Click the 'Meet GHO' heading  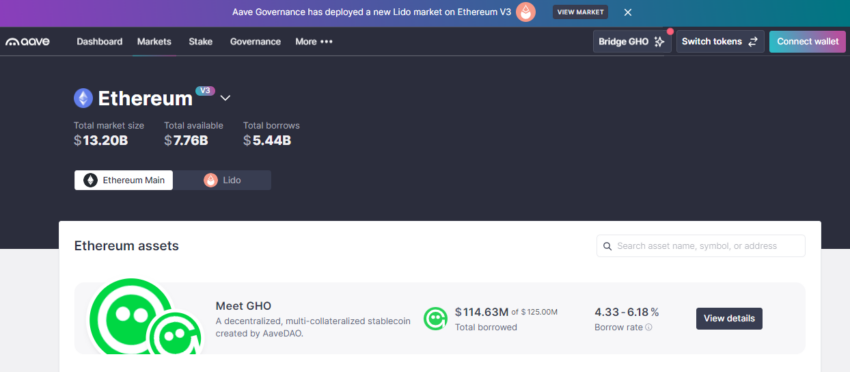click(x=243, y=306)
